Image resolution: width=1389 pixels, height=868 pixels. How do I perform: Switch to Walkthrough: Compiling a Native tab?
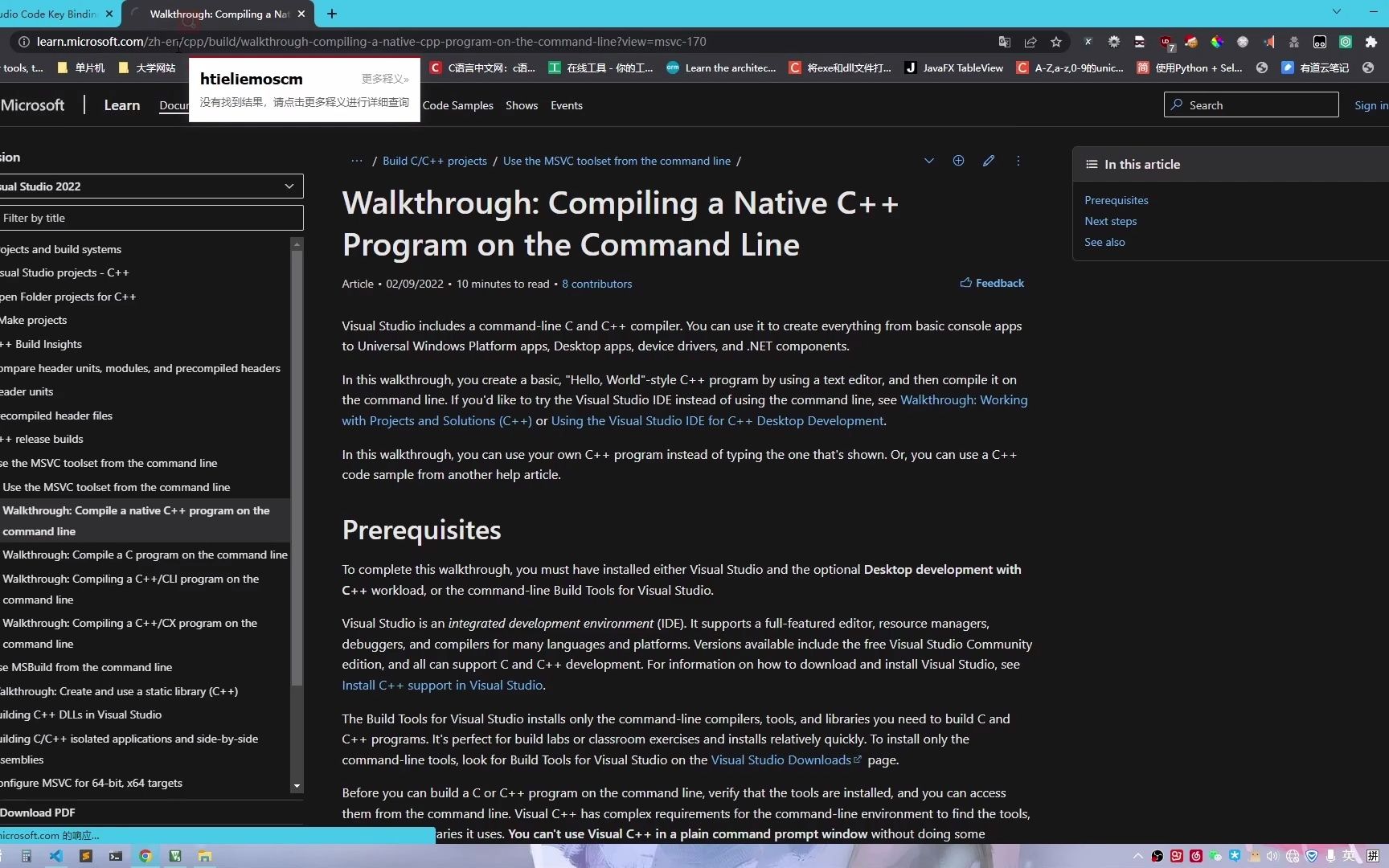click(x=219, y=14)
